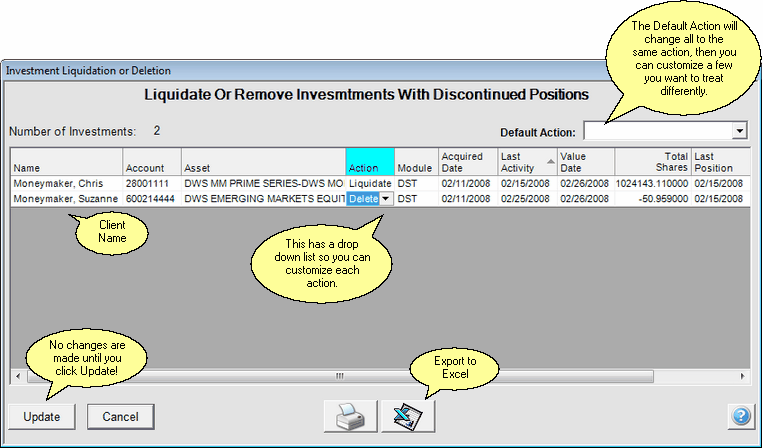The width and height of the screenshot is (763, 448).
Task: Sort by Total Shares column header
Action: (653, 162)
